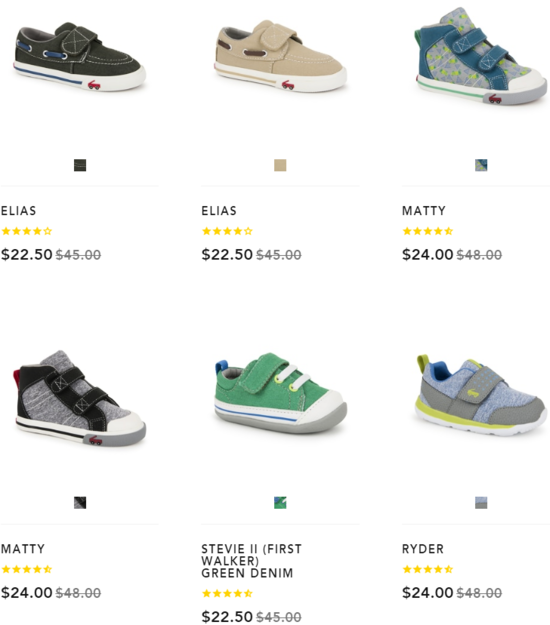This screenshot has height=625, width=550.
Task: Select the blue-gray swatch under Ryder
Action: (x=481, y=503)
